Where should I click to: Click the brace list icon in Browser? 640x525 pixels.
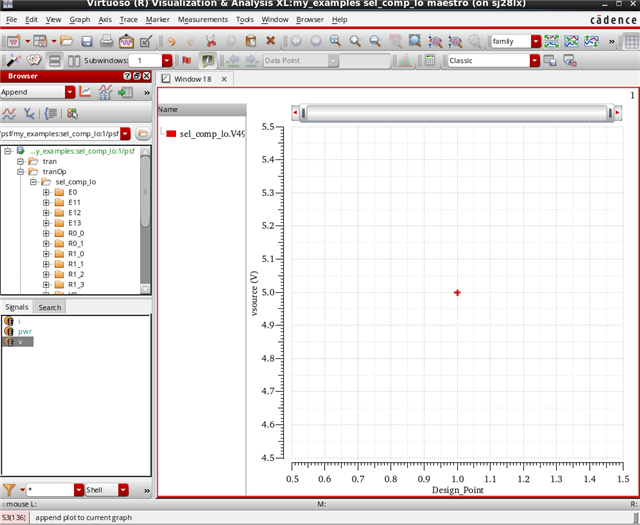51,113
